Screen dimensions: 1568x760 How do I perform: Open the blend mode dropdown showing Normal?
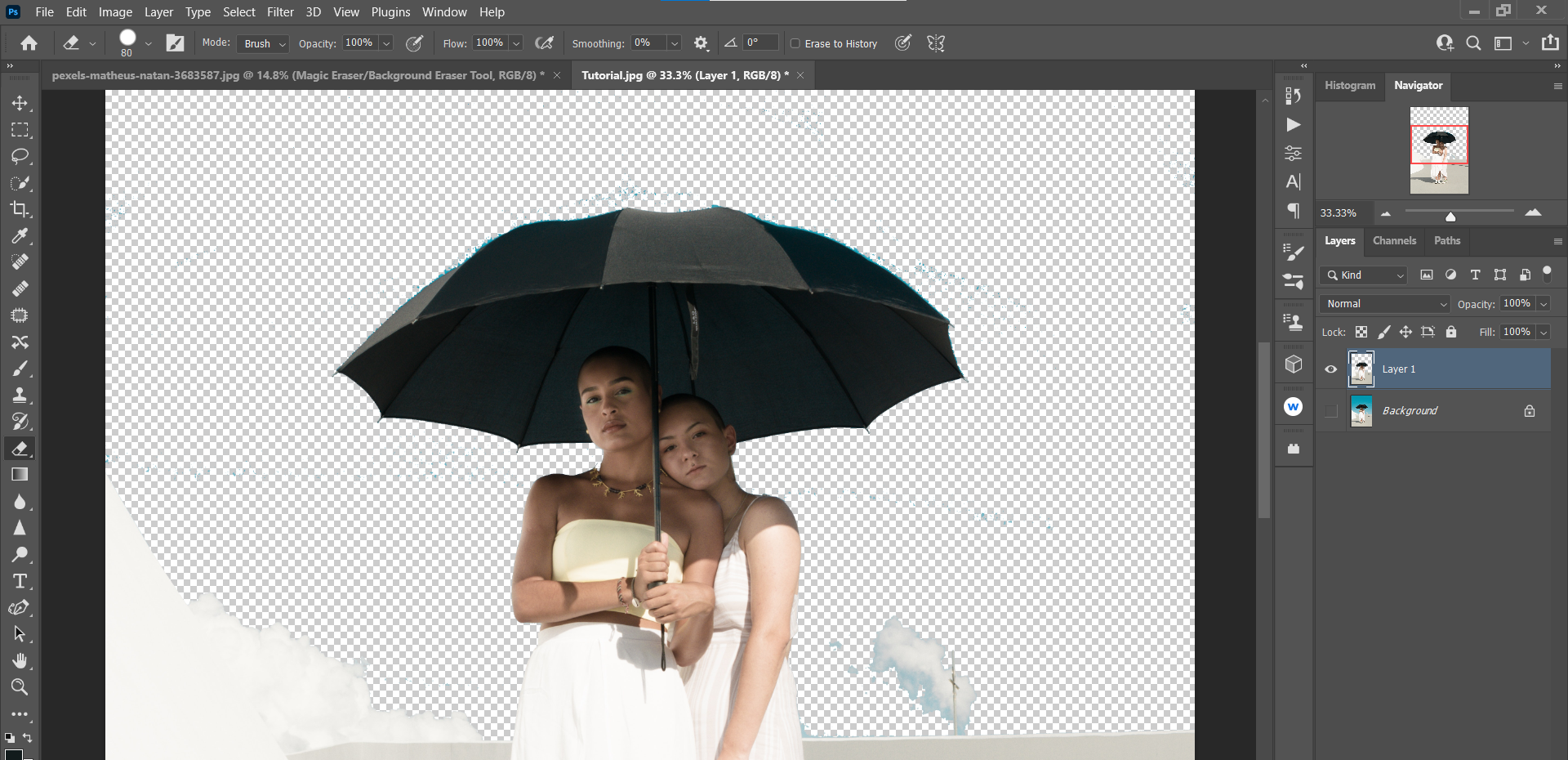point(1383,303)
